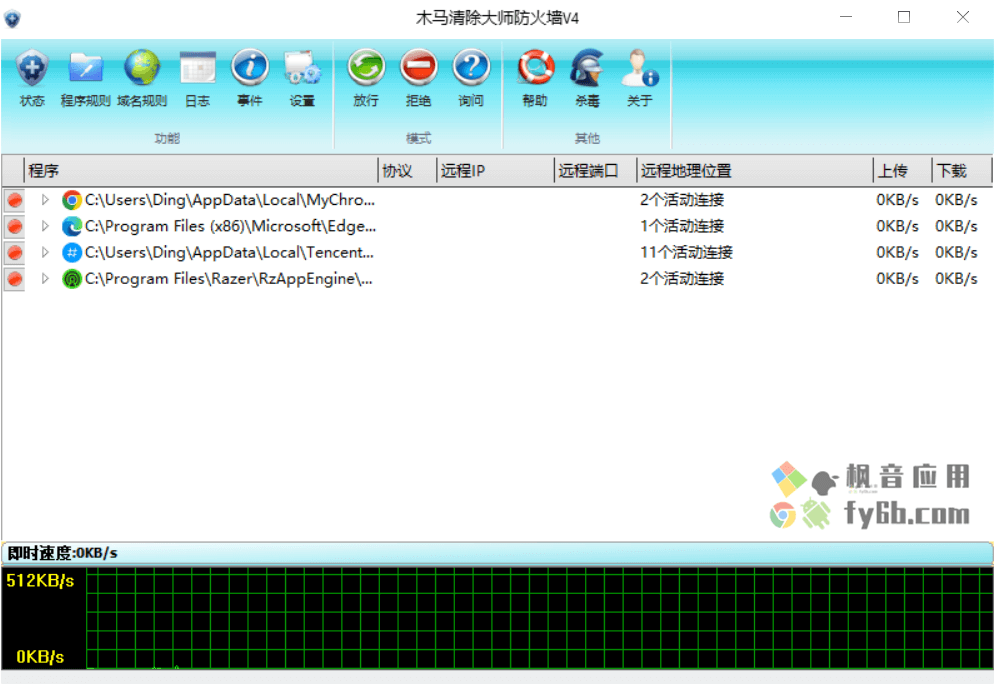Viewport: 994px width, 685px height.
Task: Sort by 远程端口 column header
Action: (x=595, y=170)
